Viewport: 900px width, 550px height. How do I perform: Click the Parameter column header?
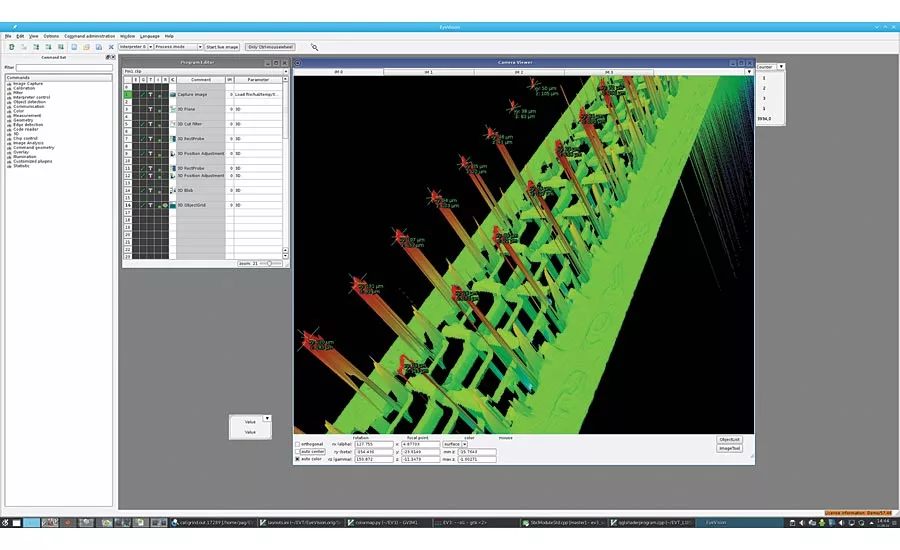(258, 80)
